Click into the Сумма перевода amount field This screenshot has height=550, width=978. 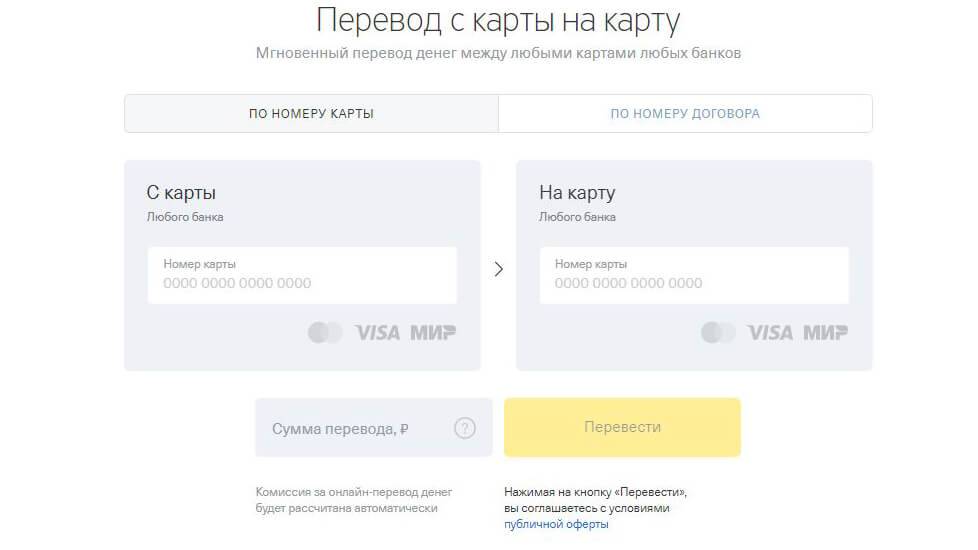click(x=350, y=428)
